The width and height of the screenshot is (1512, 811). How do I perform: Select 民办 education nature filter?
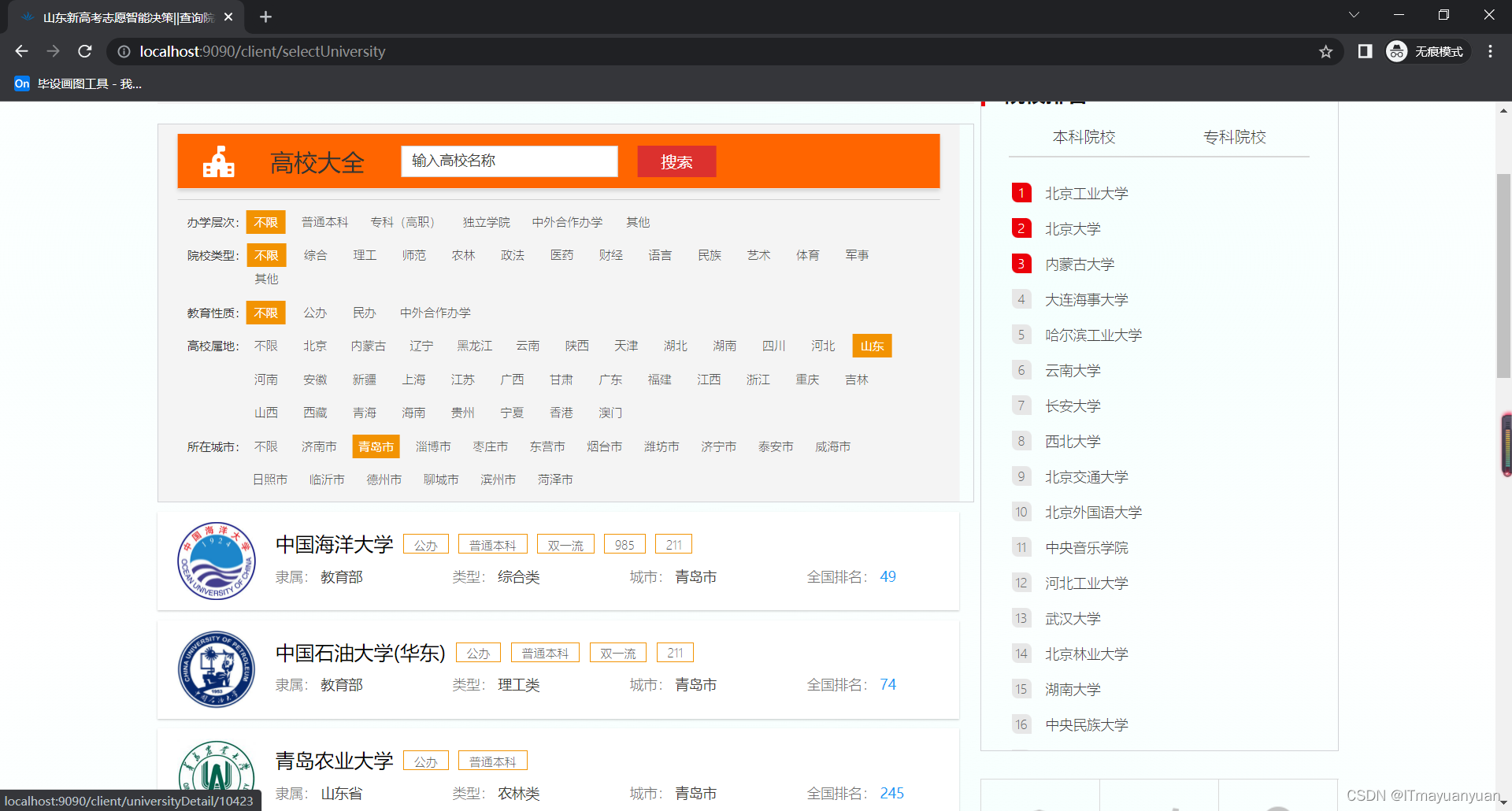point(364,313)
